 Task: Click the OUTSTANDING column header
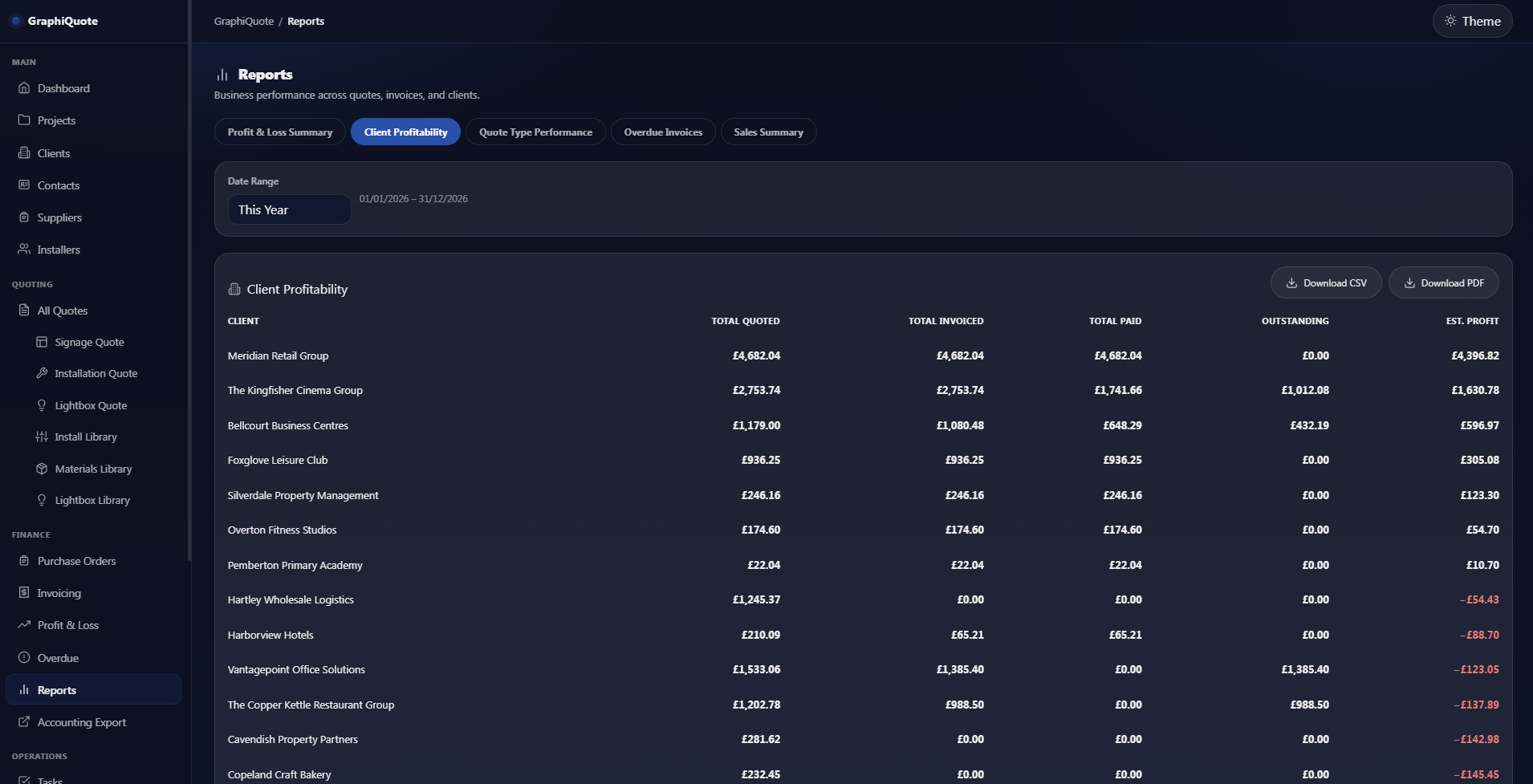click(x=1295, y=321)
